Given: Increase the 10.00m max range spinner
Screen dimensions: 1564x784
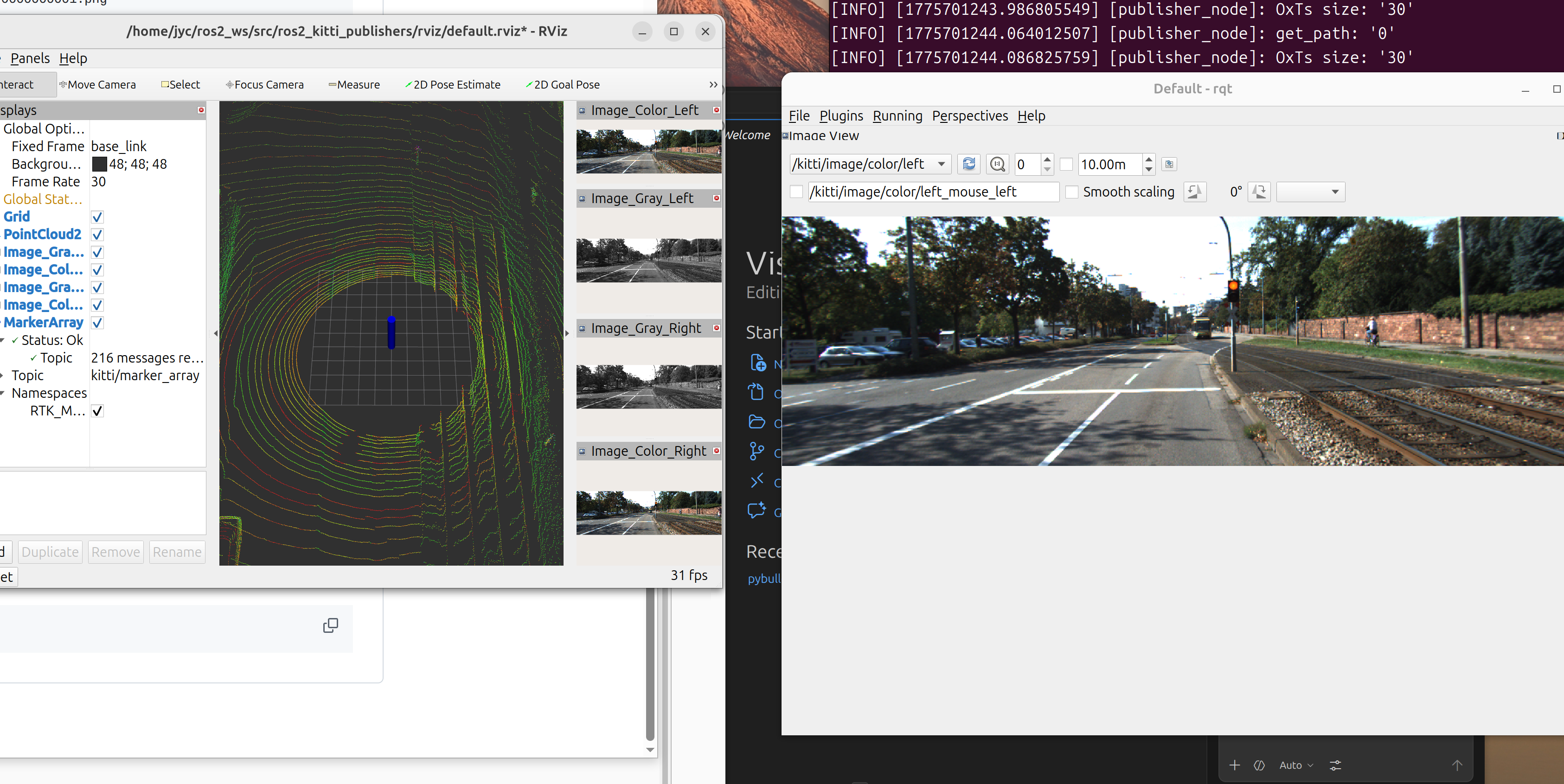Looking at the screenshot, I should coord(1148,159).
